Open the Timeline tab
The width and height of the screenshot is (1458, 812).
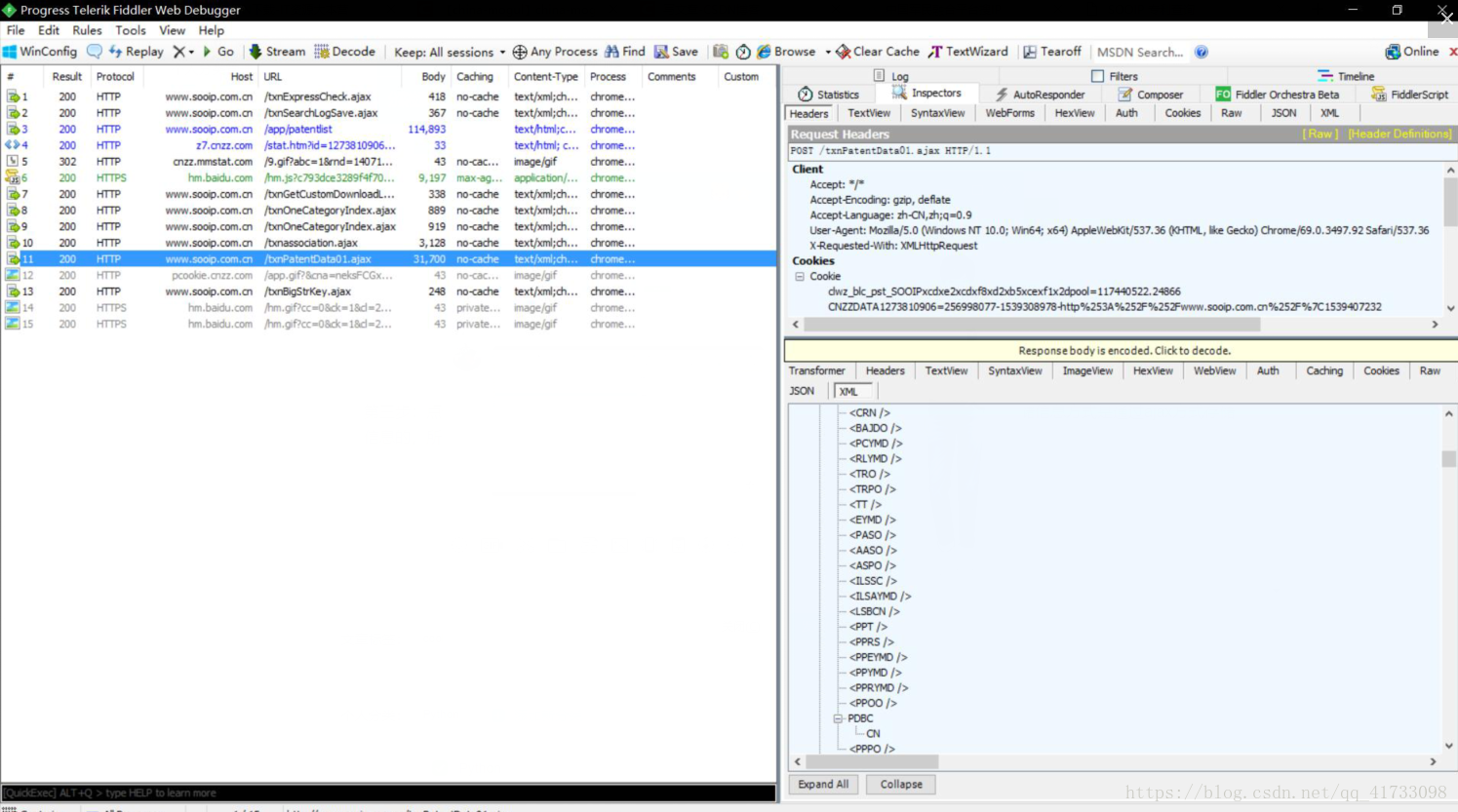tap(1346, 76)
